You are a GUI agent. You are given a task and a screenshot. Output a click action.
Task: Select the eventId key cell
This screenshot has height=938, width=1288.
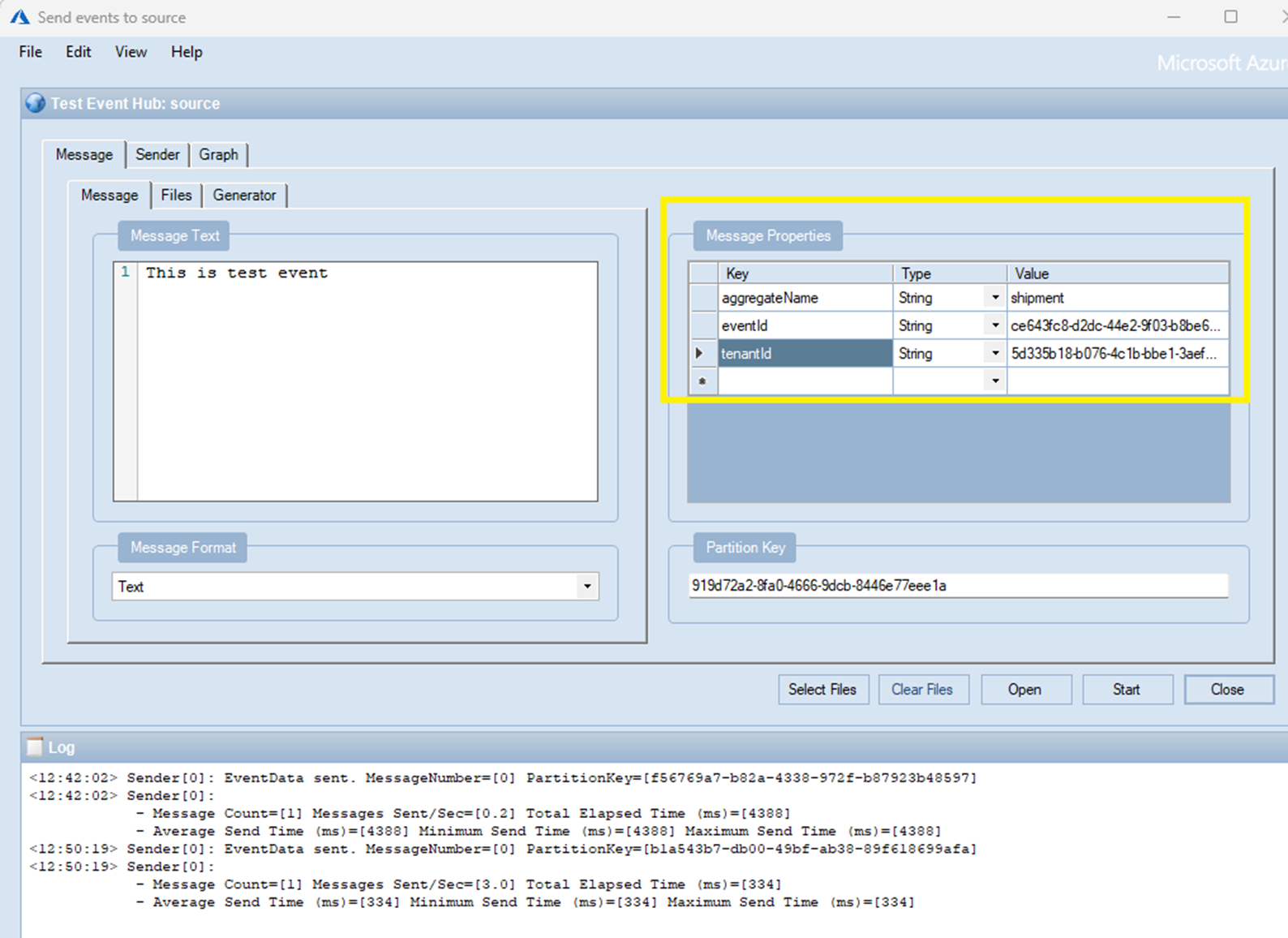point(805,325)
